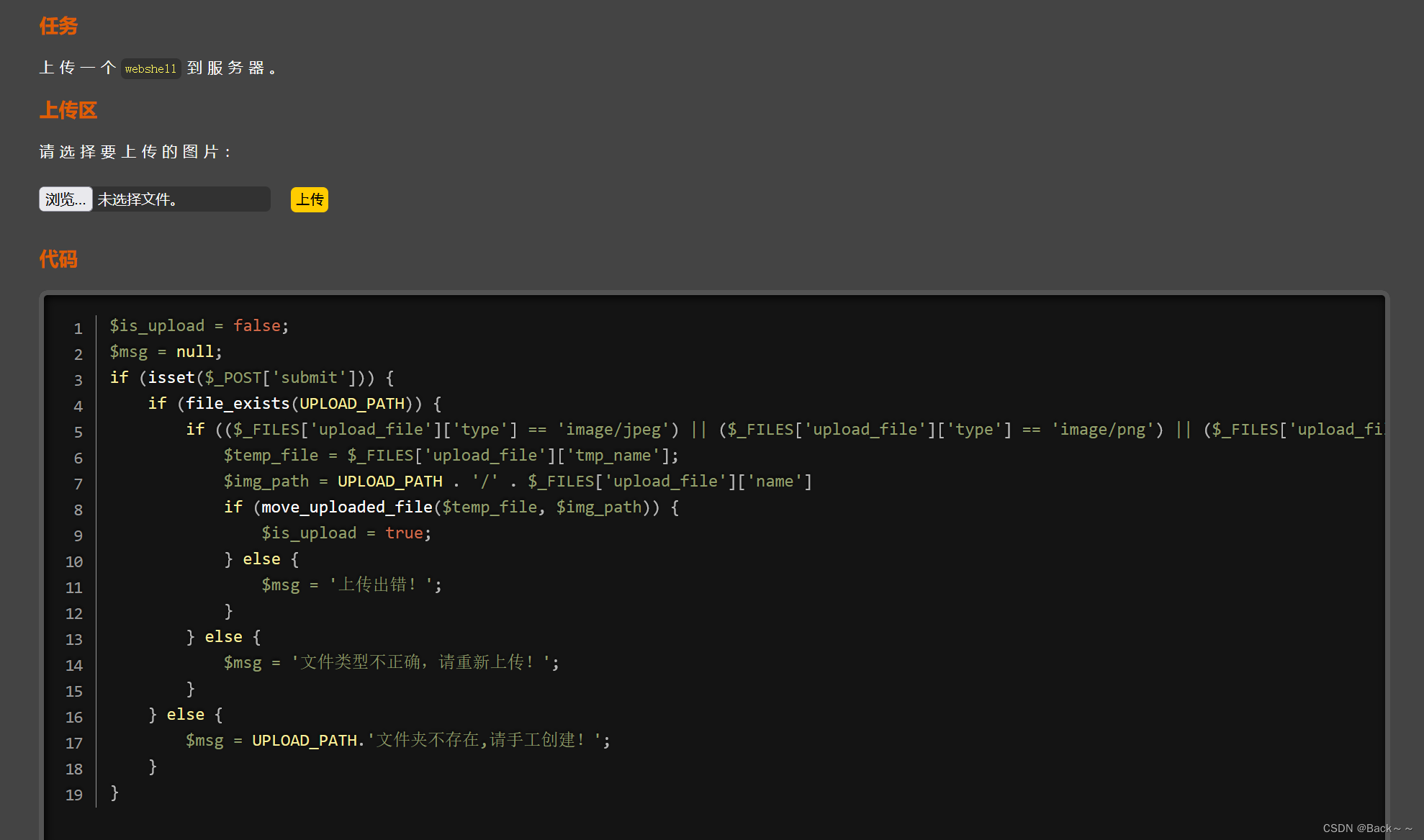
Task: Click the webshell code label
Action: point(150,68)
